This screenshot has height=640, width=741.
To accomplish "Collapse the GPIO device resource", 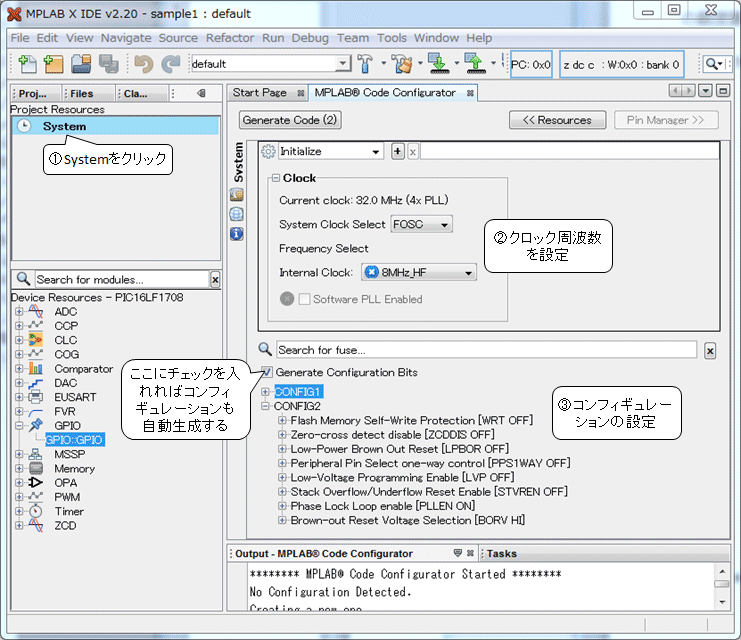I will pyautogui.click(x=19, y=425).
